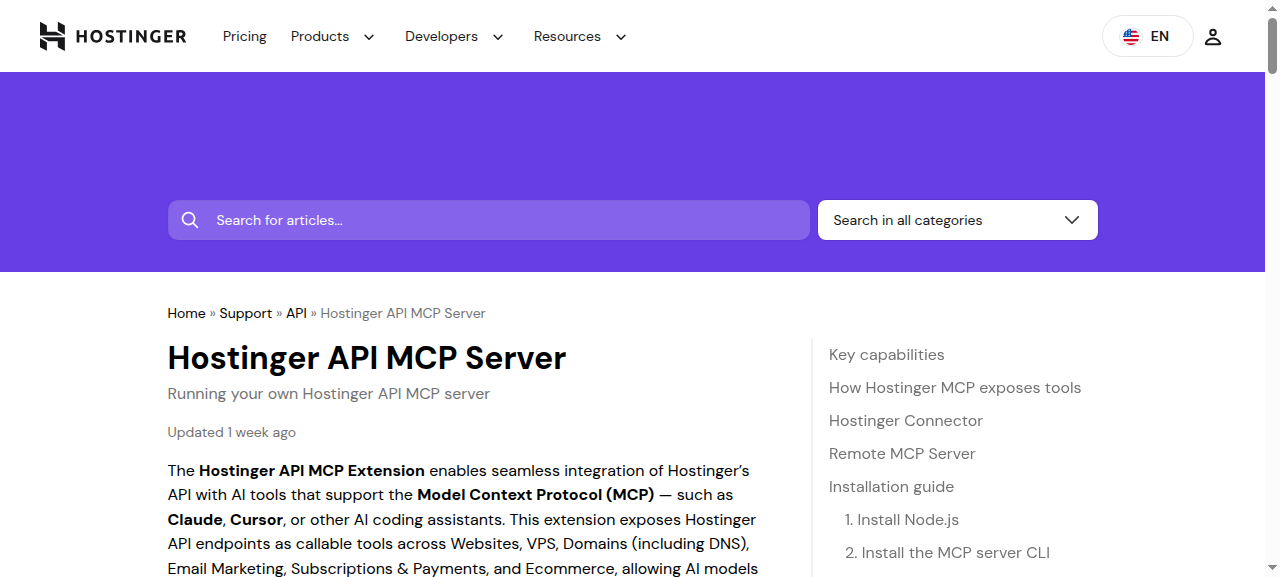Jump to Remote MCP Server section
This screenshot has width=1280, height=577.
click(902, 454)
